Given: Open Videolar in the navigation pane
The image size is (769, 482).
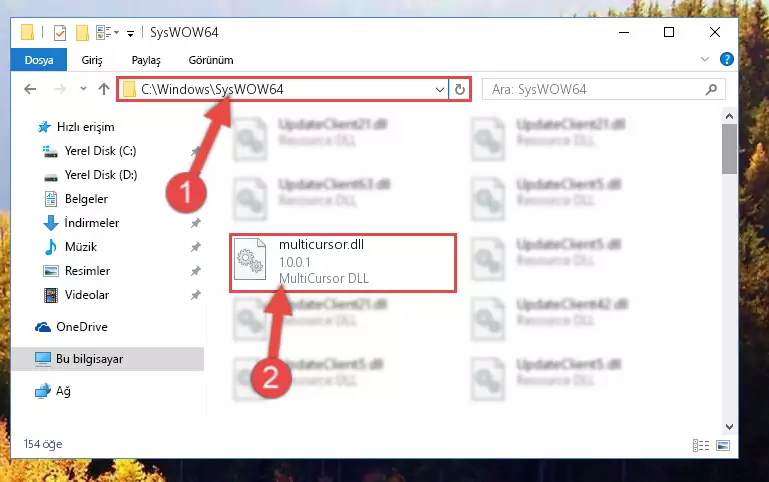Looking at the screenshot, I should 87,295.
